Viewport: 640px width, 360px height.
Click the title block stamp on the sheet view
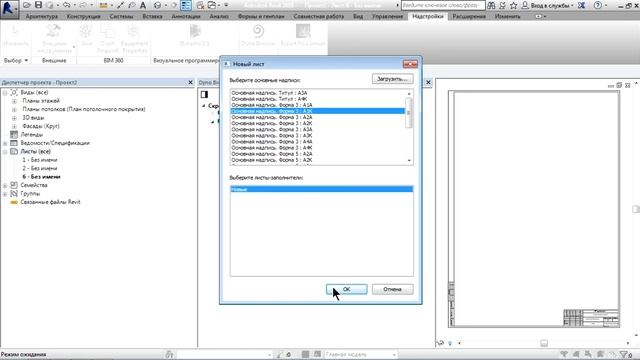click(591, 317)
